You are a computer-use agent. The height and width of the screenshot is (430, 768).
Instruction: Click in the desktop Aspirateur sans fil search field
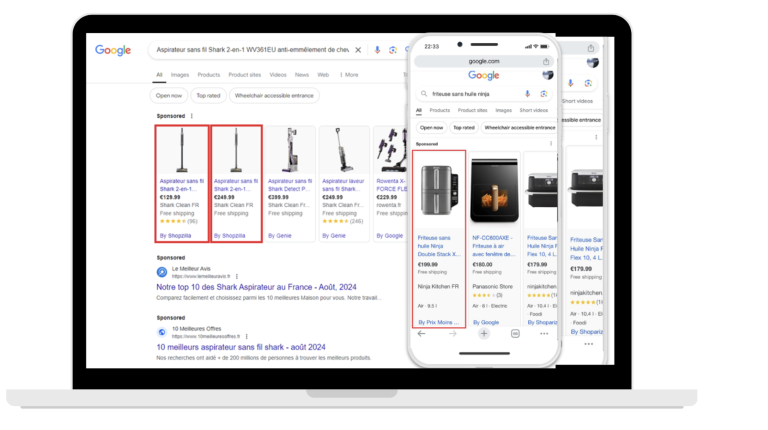253,50
